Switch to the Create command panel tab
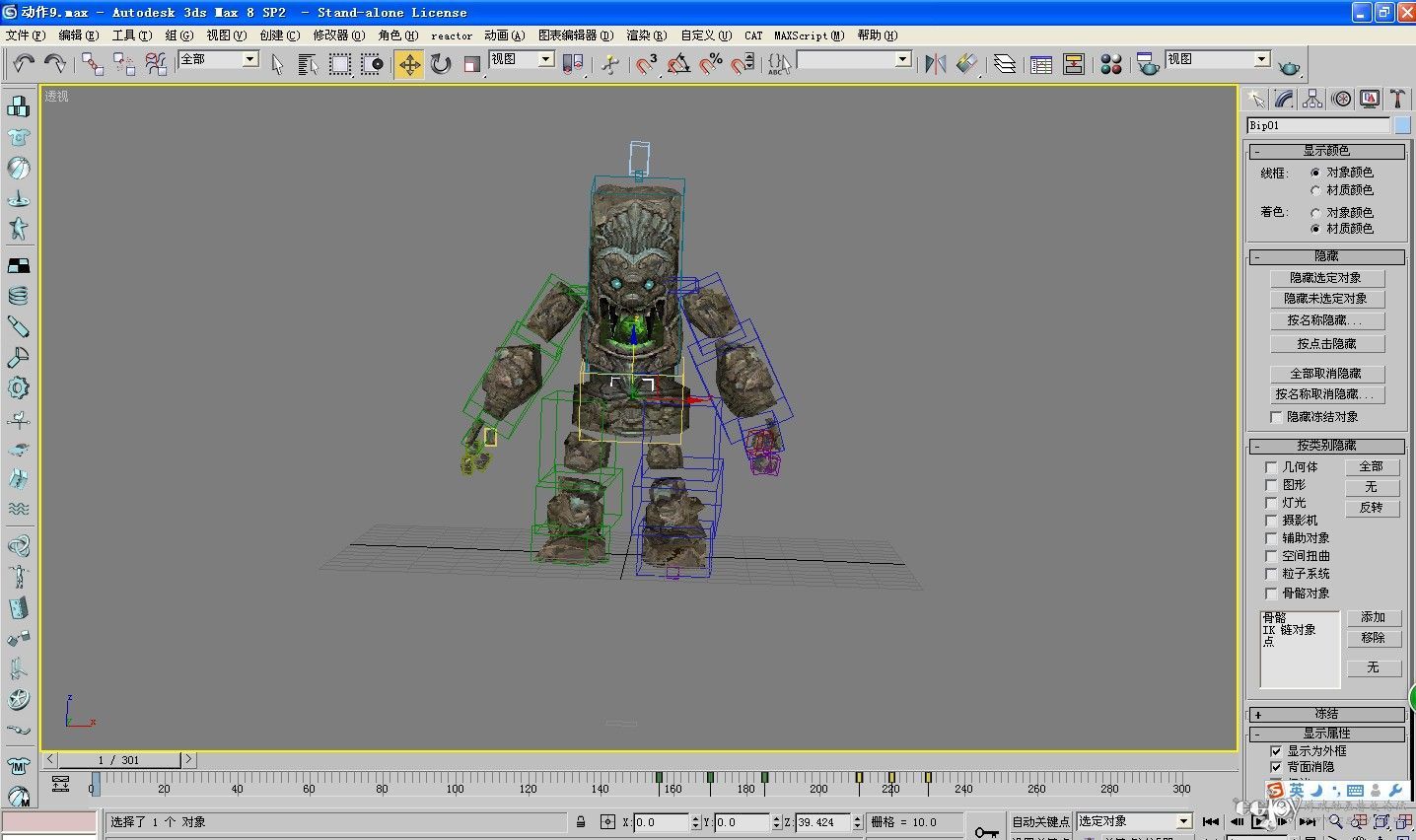The height and width of the screenshot is (840, 1416). click(1255, 99)
